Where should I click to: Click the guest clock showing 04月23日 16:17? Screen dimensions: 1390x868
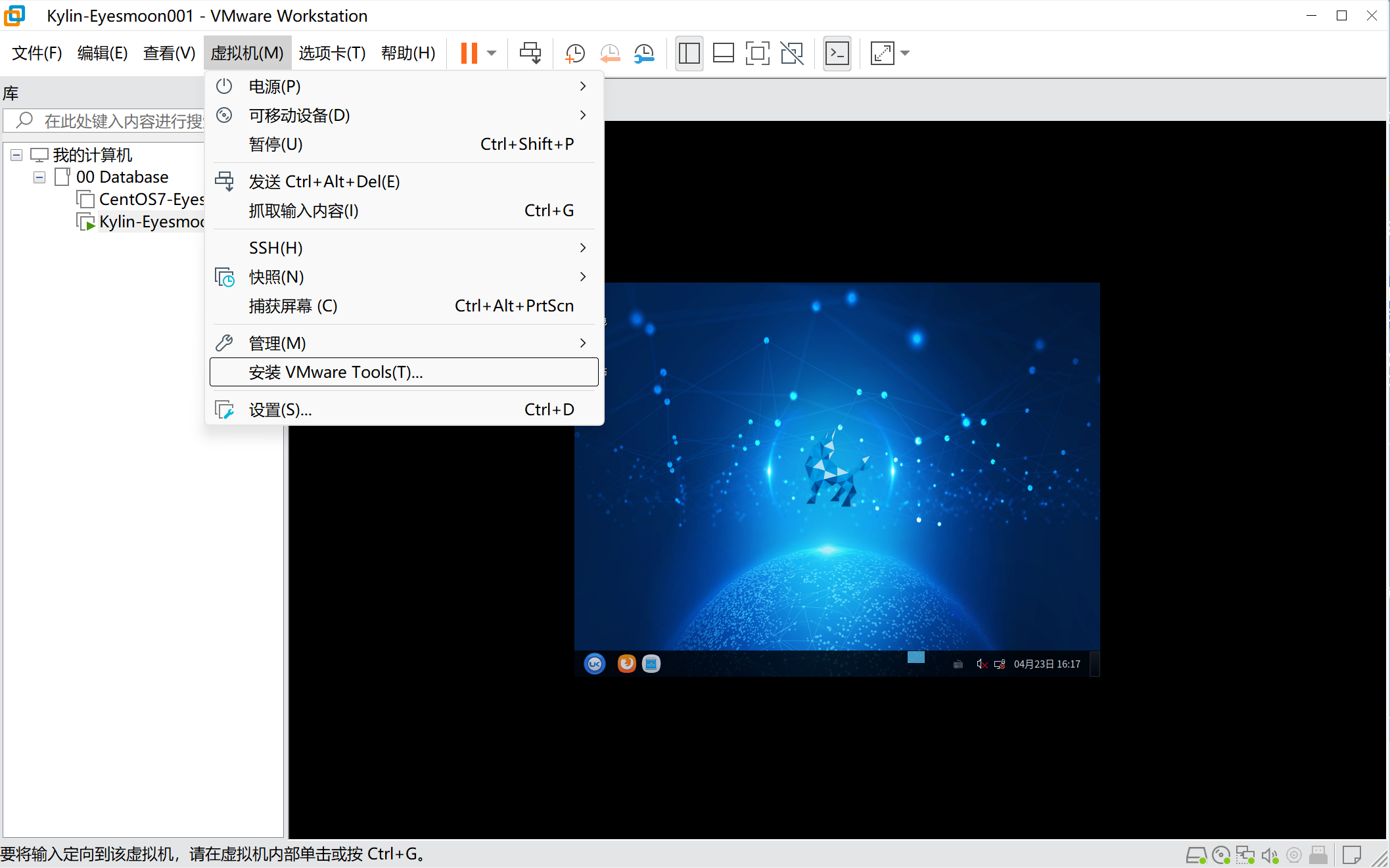point(1047,664)
